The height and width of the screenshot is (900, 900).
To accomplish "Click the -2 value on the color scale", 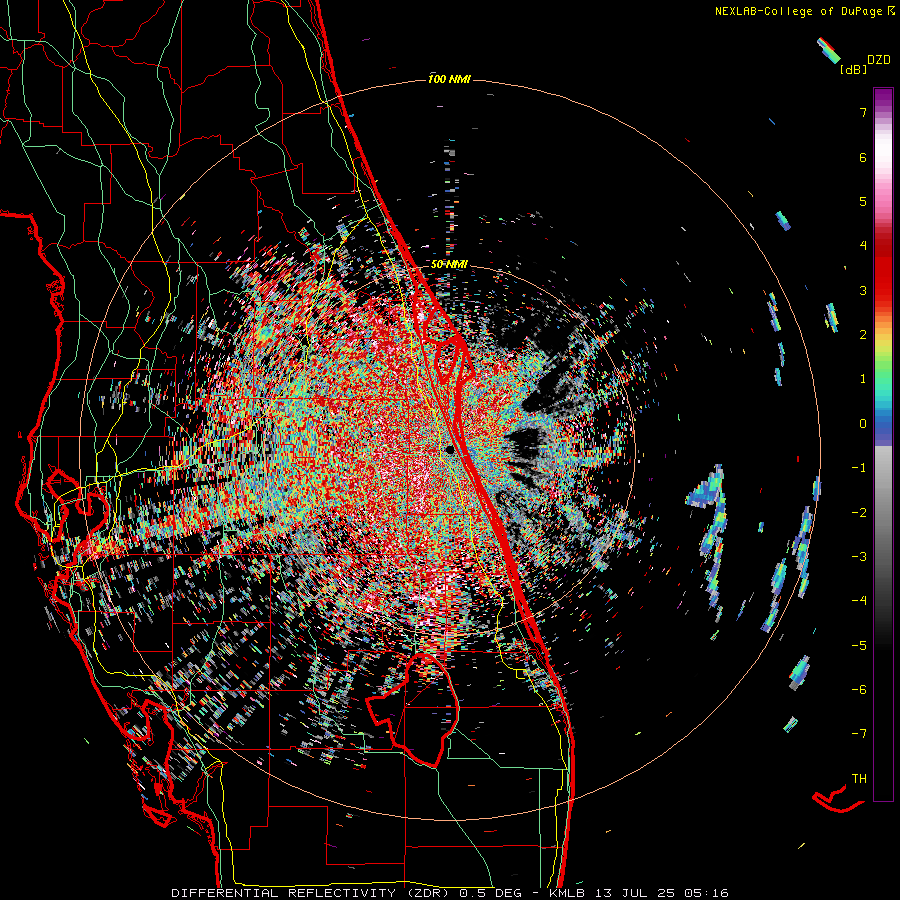I will pos(859,512).
